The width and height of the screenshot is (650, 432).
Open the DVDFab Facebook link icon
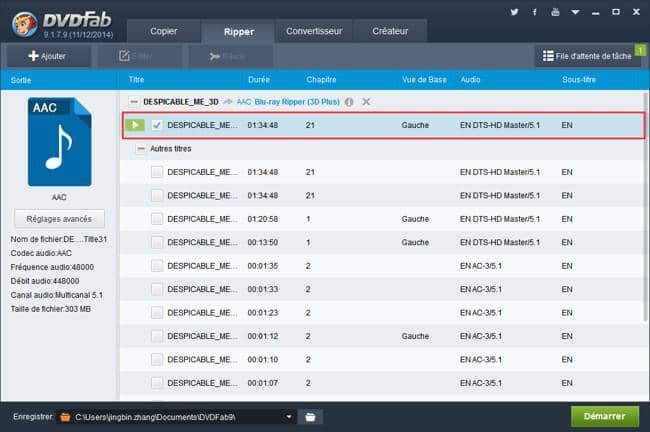534,12
